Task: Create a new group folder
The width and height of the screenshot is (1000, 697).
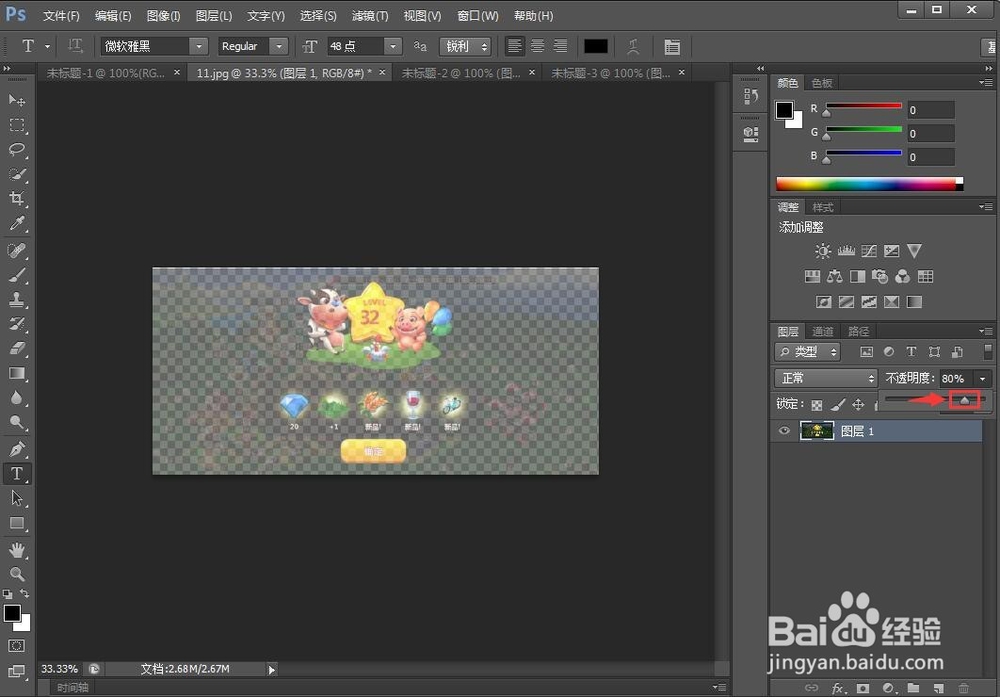Action: 914,688
